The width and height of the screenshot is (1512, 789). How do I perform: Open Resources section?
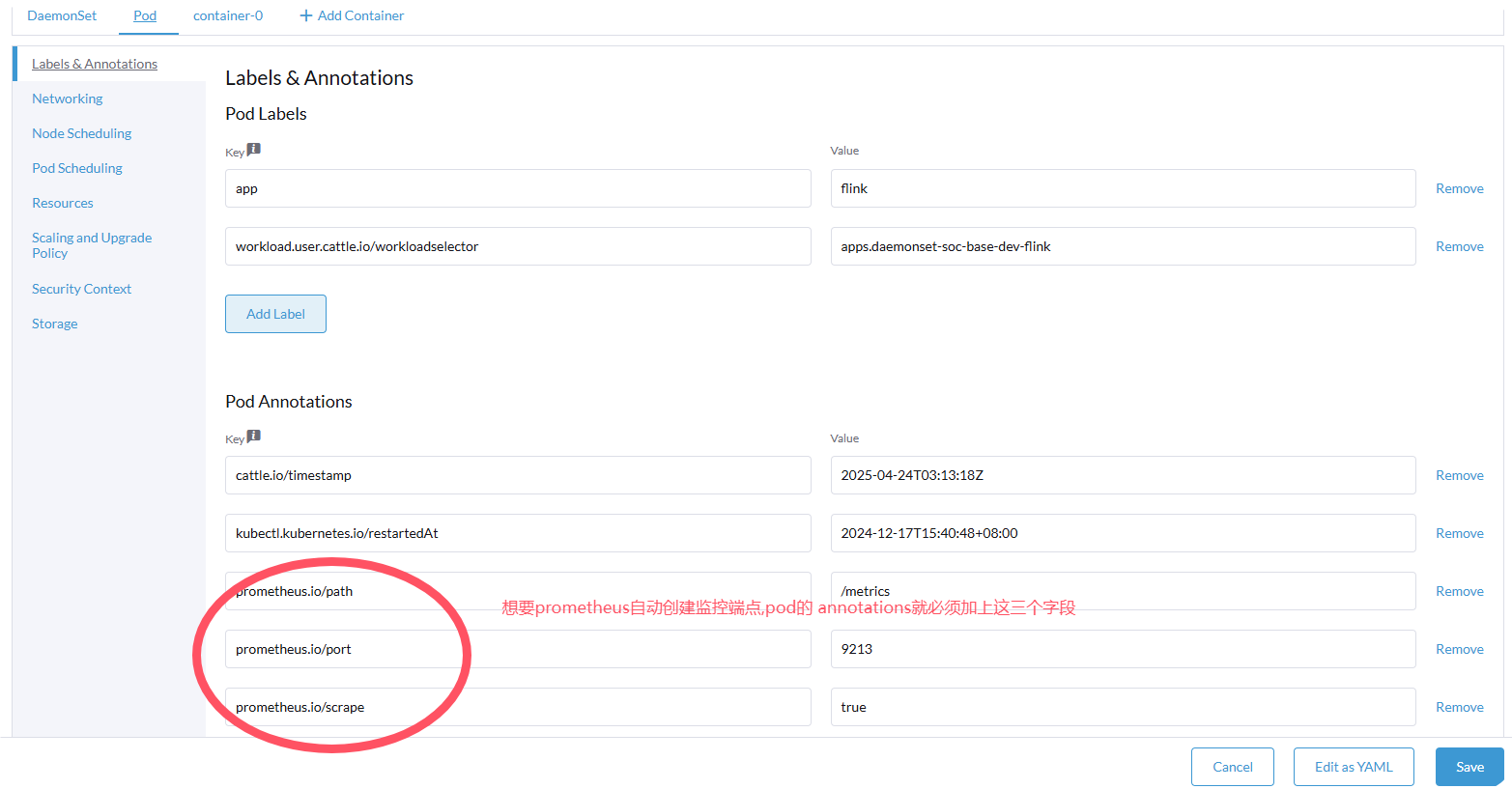63,203
